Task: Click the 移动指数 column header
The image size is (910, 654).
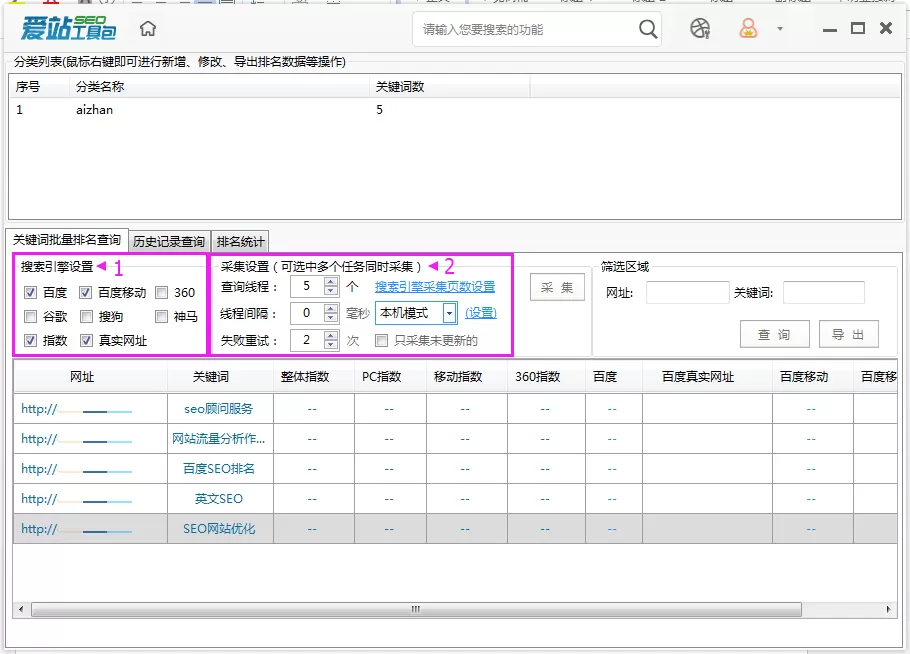Action: (467, 377)
